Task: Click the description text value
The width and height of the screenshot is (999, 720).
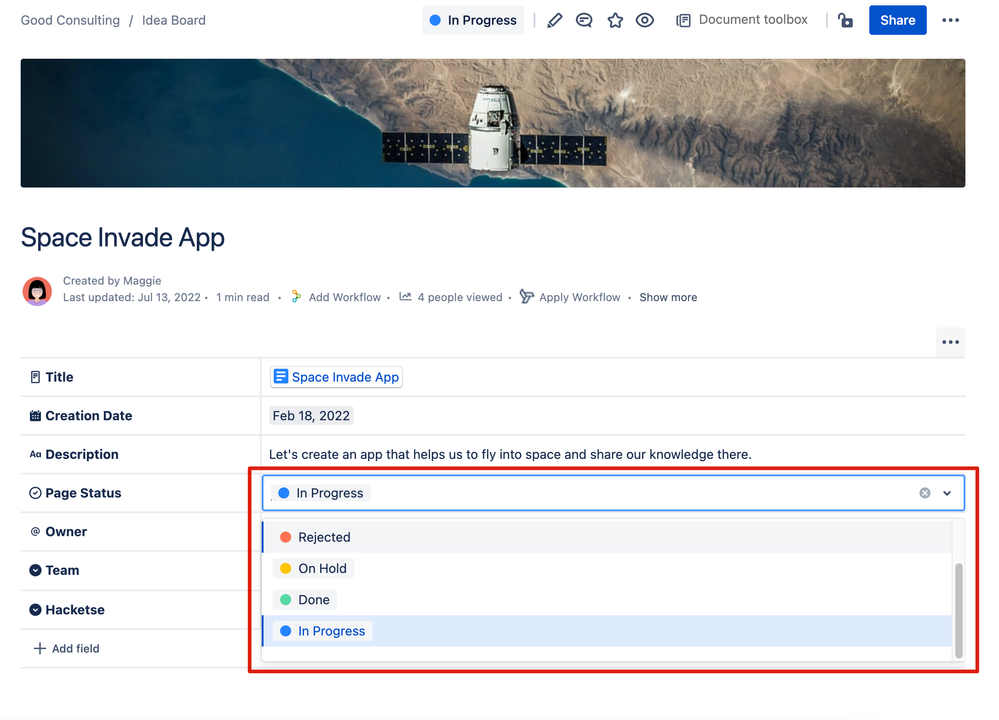Action: (x=510, y=455)
